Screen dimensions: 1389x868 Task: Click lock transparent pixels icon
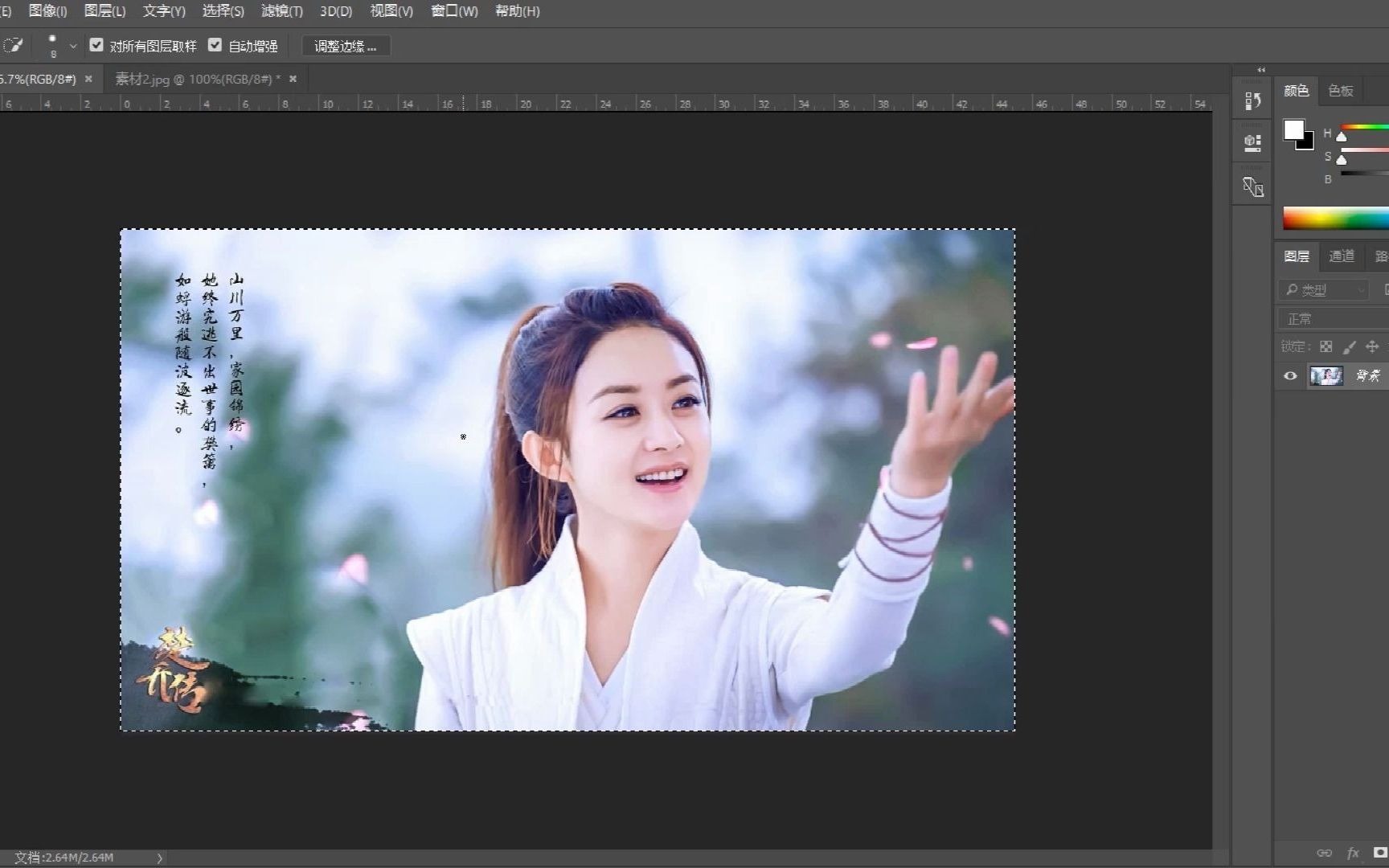click(1326, 346)
